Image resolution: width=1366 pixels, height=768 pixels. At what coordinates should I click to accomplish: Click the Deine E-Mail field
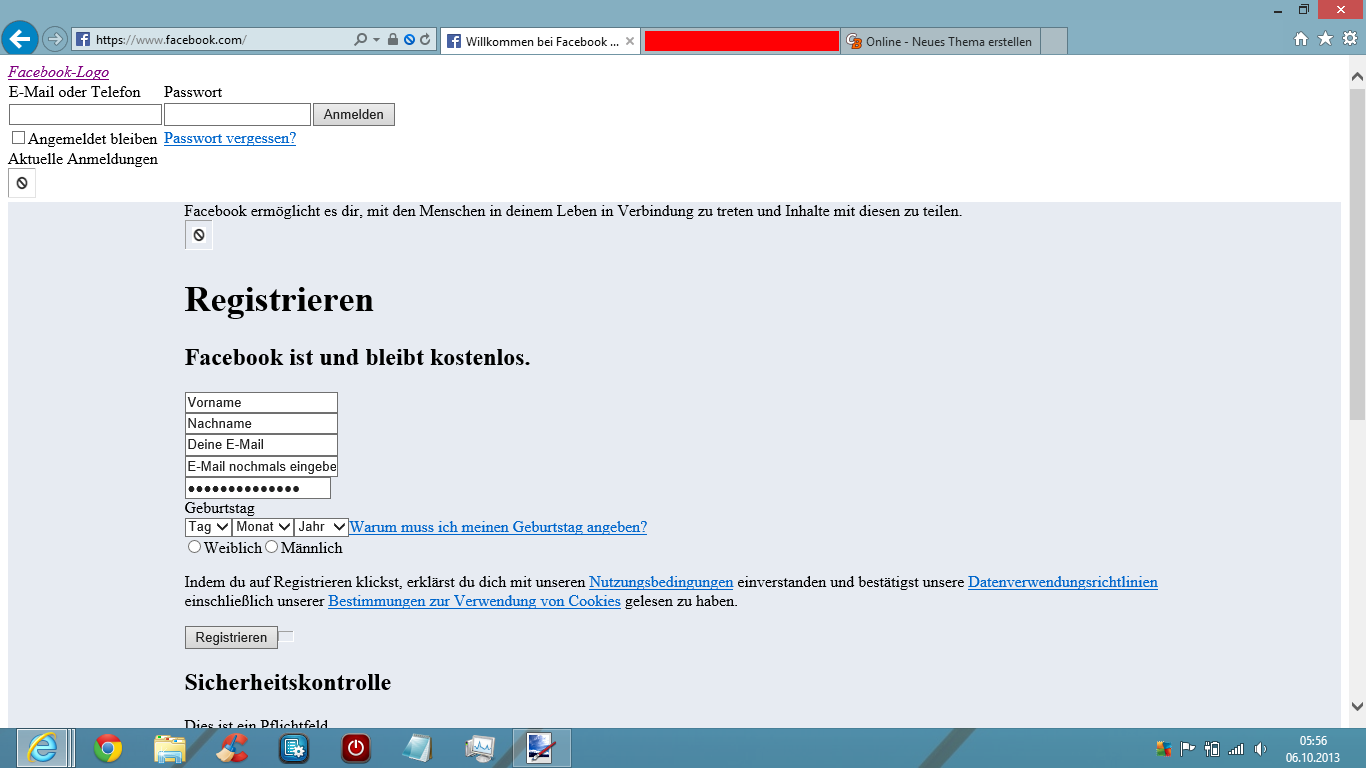(261, 445)
